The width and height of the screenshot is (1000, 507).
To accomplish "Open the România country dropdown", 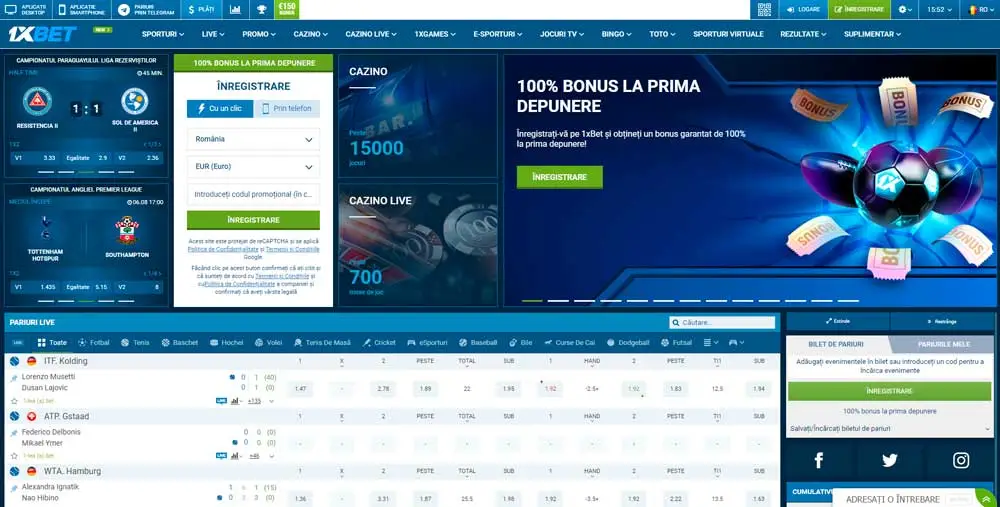I will pos(253,139).
